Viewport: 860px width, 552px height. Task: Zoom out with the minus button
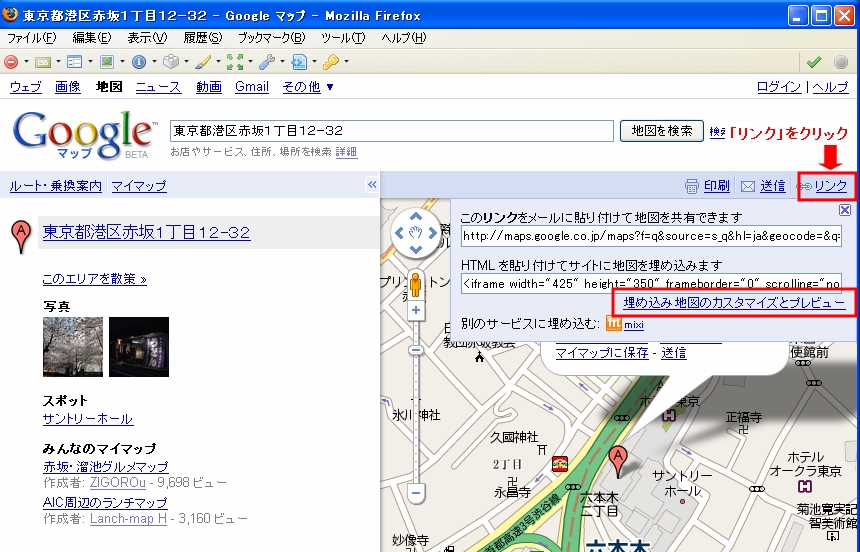[x=416, y=493]
